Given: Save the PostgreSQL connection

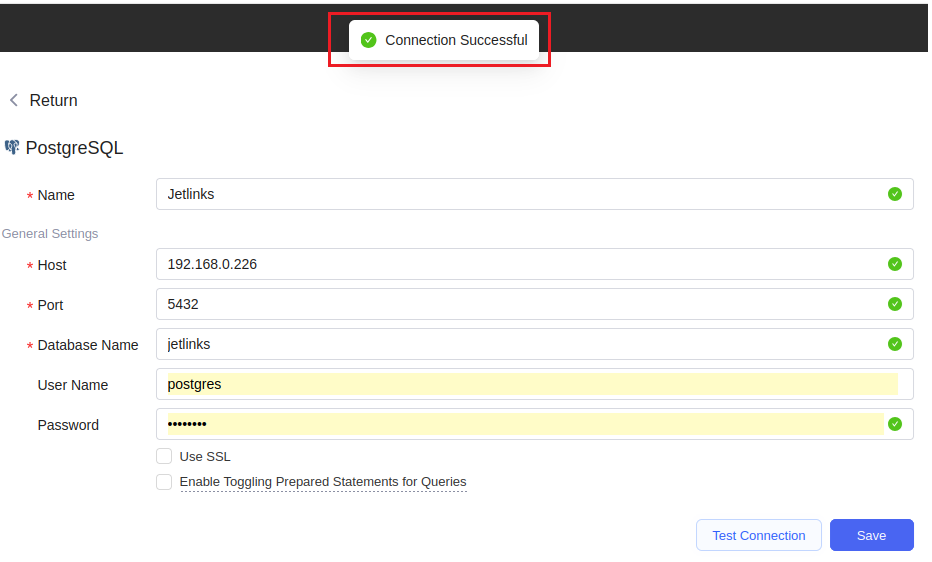Looking at the screenshot, I should click(871, 535).
